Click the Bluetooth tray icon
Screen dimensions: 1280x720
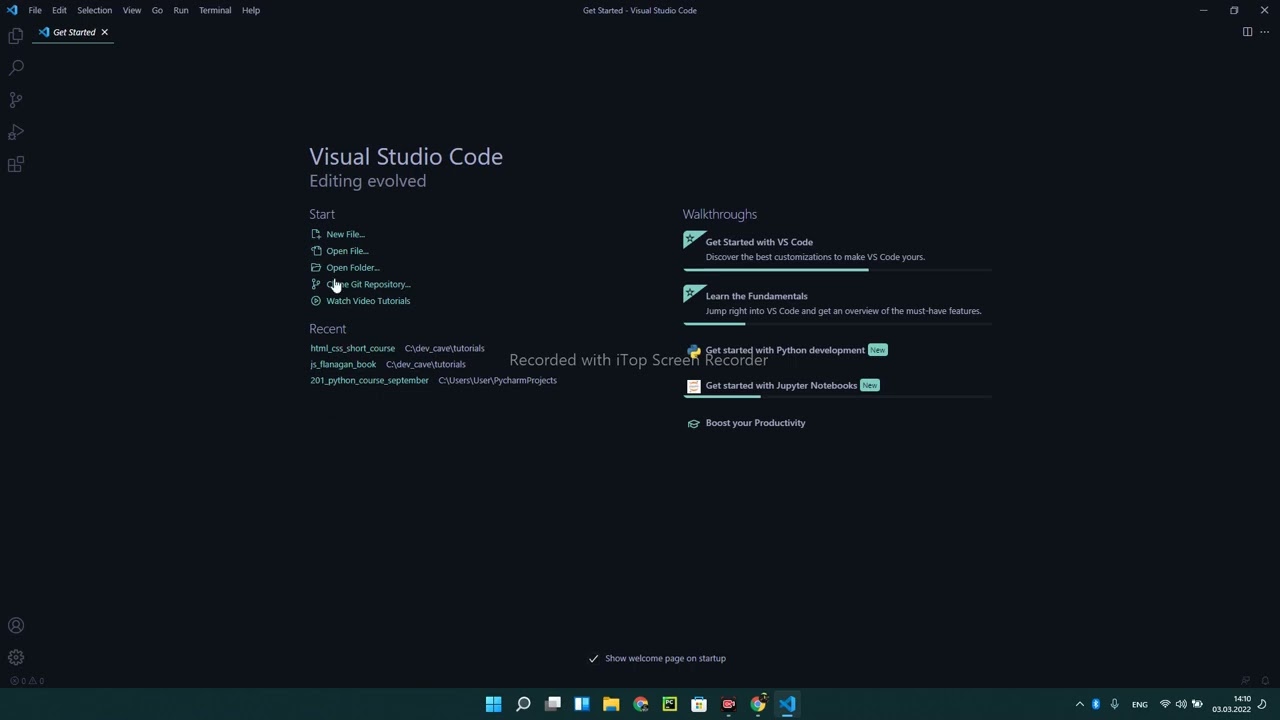click(x=1096, y=704)
